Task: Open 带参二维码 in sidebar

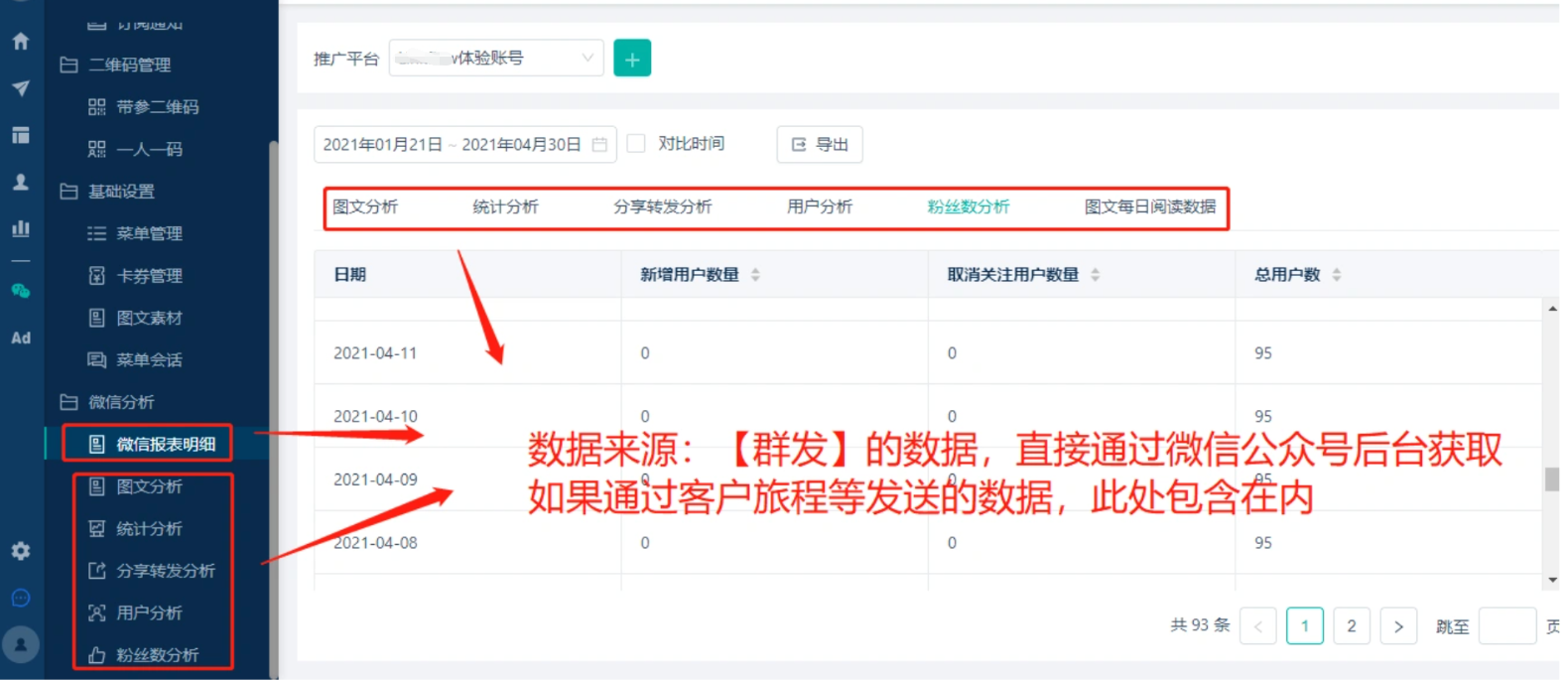Action: [143, 106]
